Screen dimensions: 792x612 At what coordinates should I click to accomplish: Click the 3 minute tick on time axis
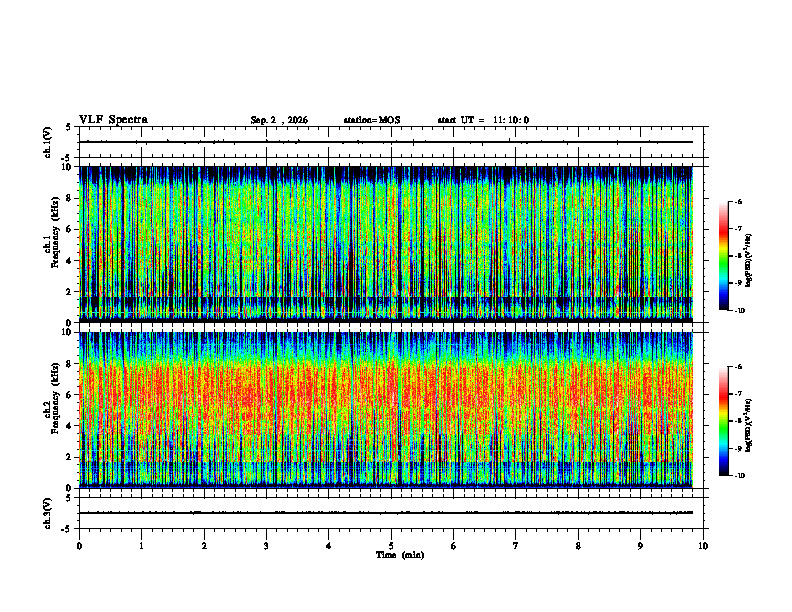click(266, 546)
